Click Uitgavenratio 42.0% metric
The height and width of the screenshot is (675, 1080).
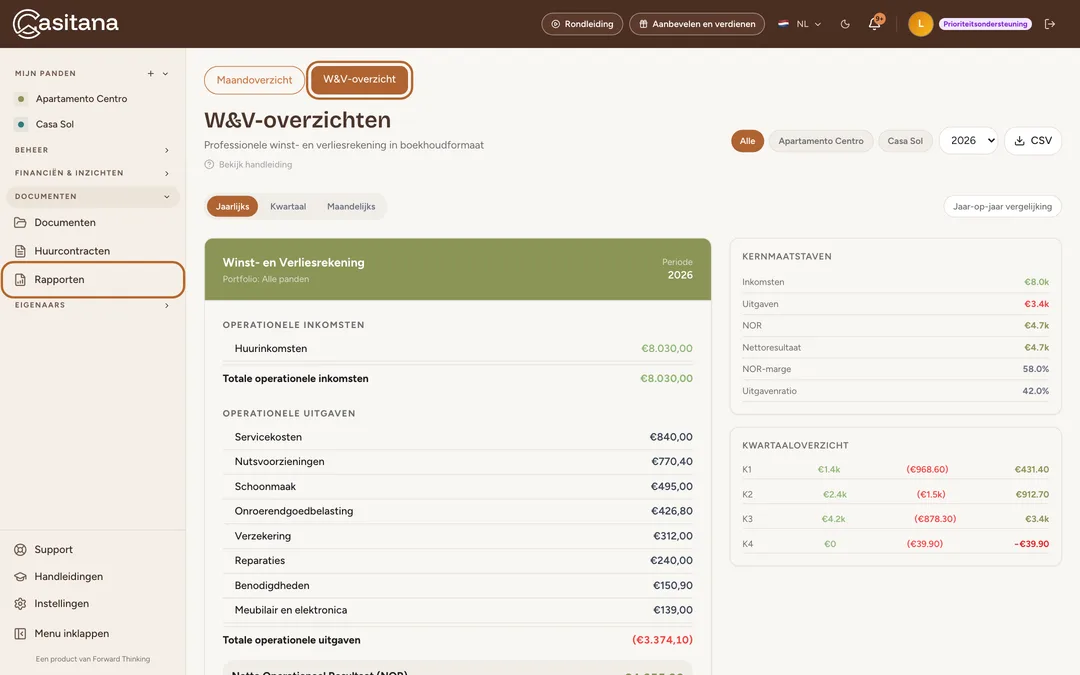coord(895,391)
